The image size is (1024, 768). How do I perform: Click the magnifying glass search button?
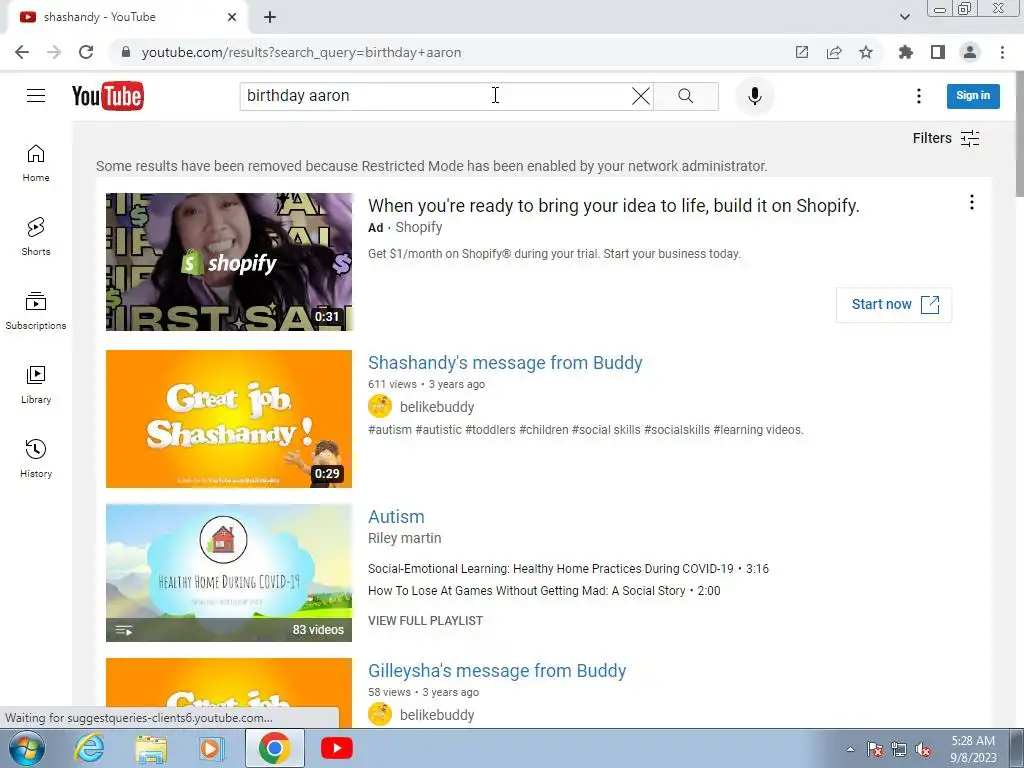pyautogui.click(x=686, y=96)
